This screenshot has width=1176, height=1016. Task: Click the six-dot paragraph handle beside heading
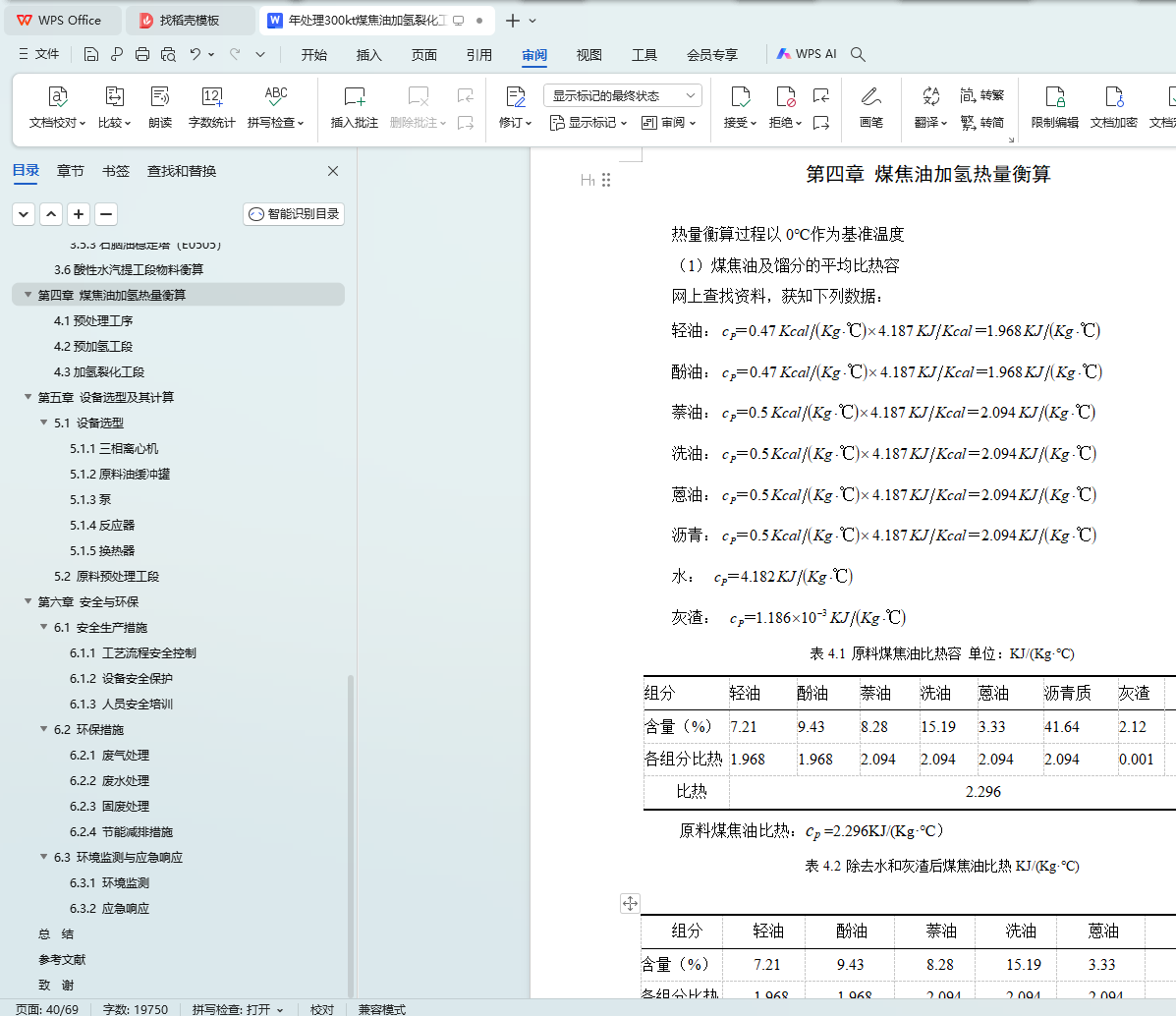click(x=606, y=180)
